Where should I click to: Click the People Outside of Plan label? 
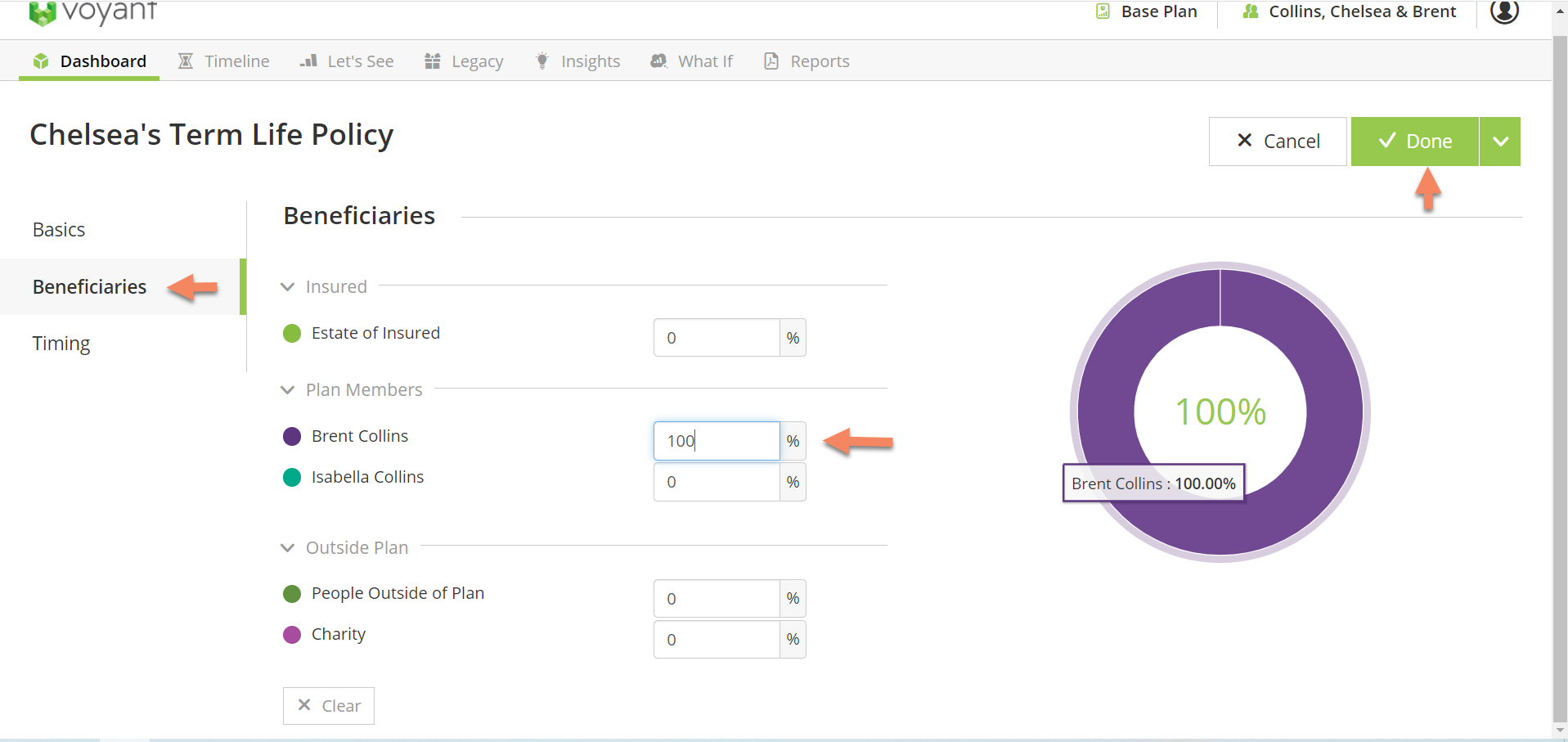point(398,593)
